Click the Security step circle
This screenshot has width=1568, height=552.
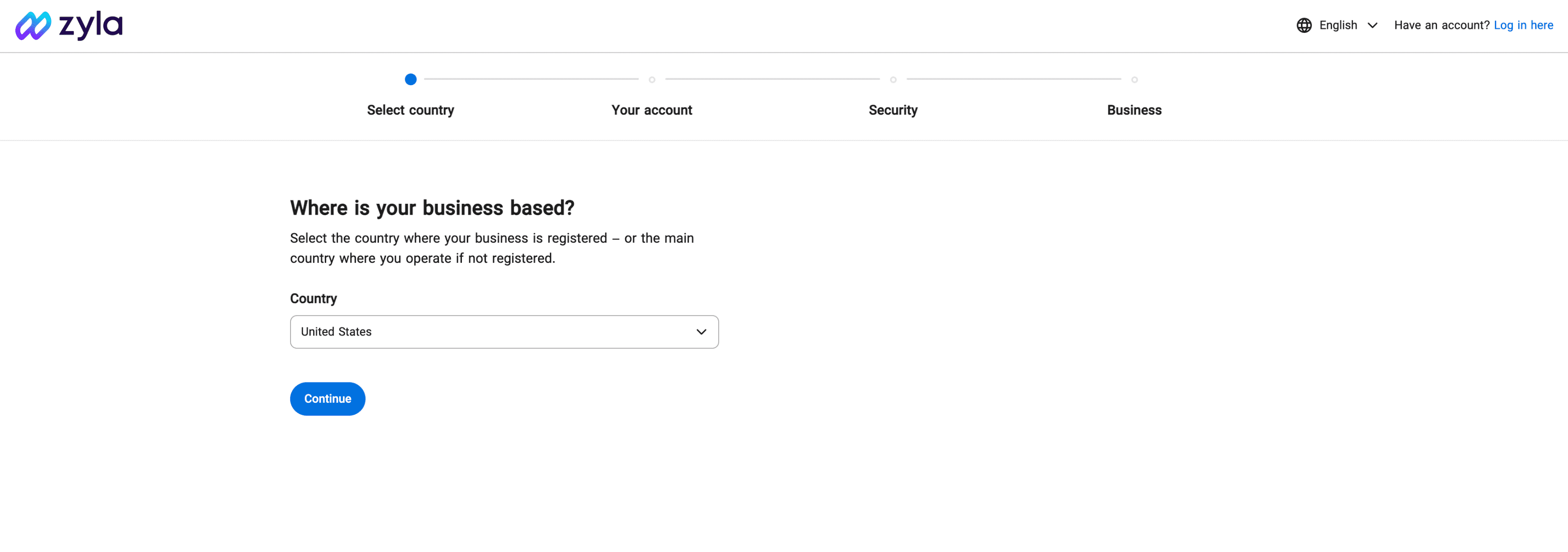pyautogui.click(x=893, y=80)
